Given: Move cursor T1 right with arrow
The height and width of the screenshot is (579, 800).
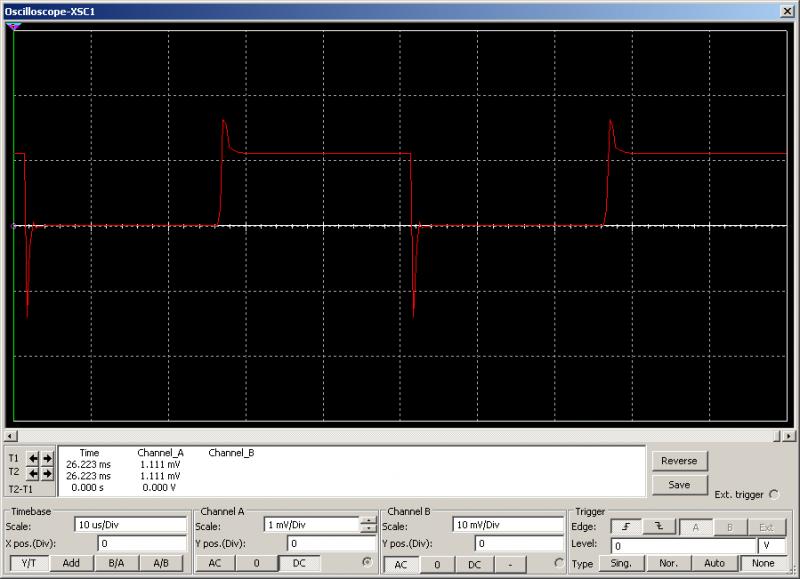Looking at the screenshot, I should pyautogui.click(x=47, y=458).
